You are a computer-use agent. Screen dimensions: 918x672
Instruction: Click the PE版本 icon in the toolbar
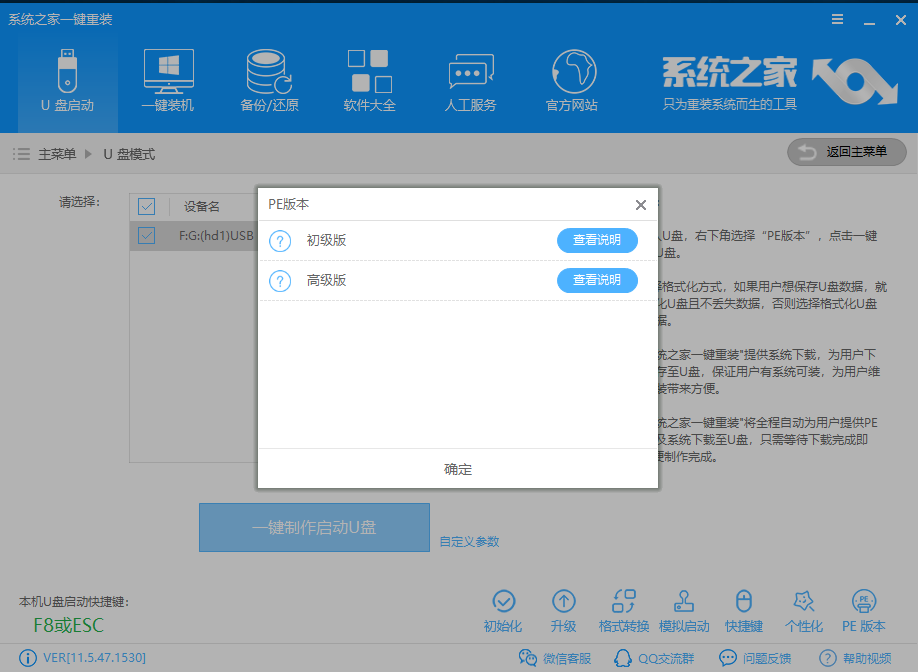(x=862, y=608)
